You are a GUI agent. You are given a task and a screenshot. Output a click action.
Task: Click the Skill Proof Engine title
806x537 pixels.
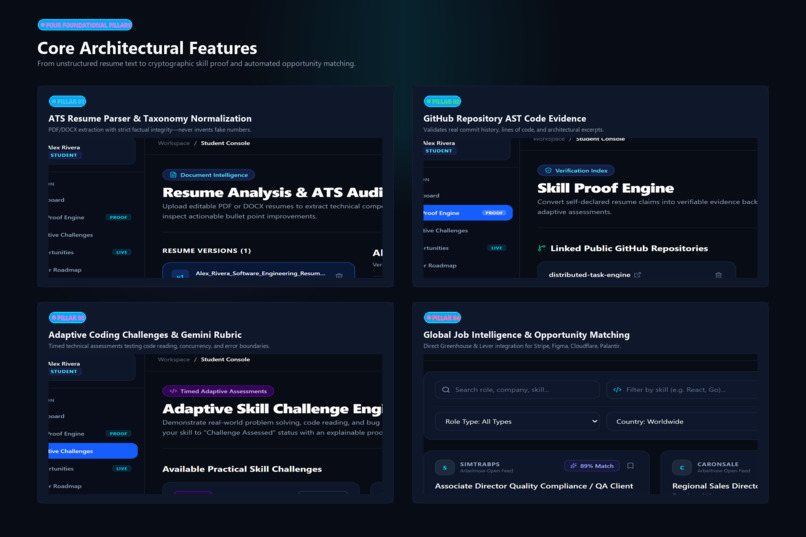click(606, 188)
